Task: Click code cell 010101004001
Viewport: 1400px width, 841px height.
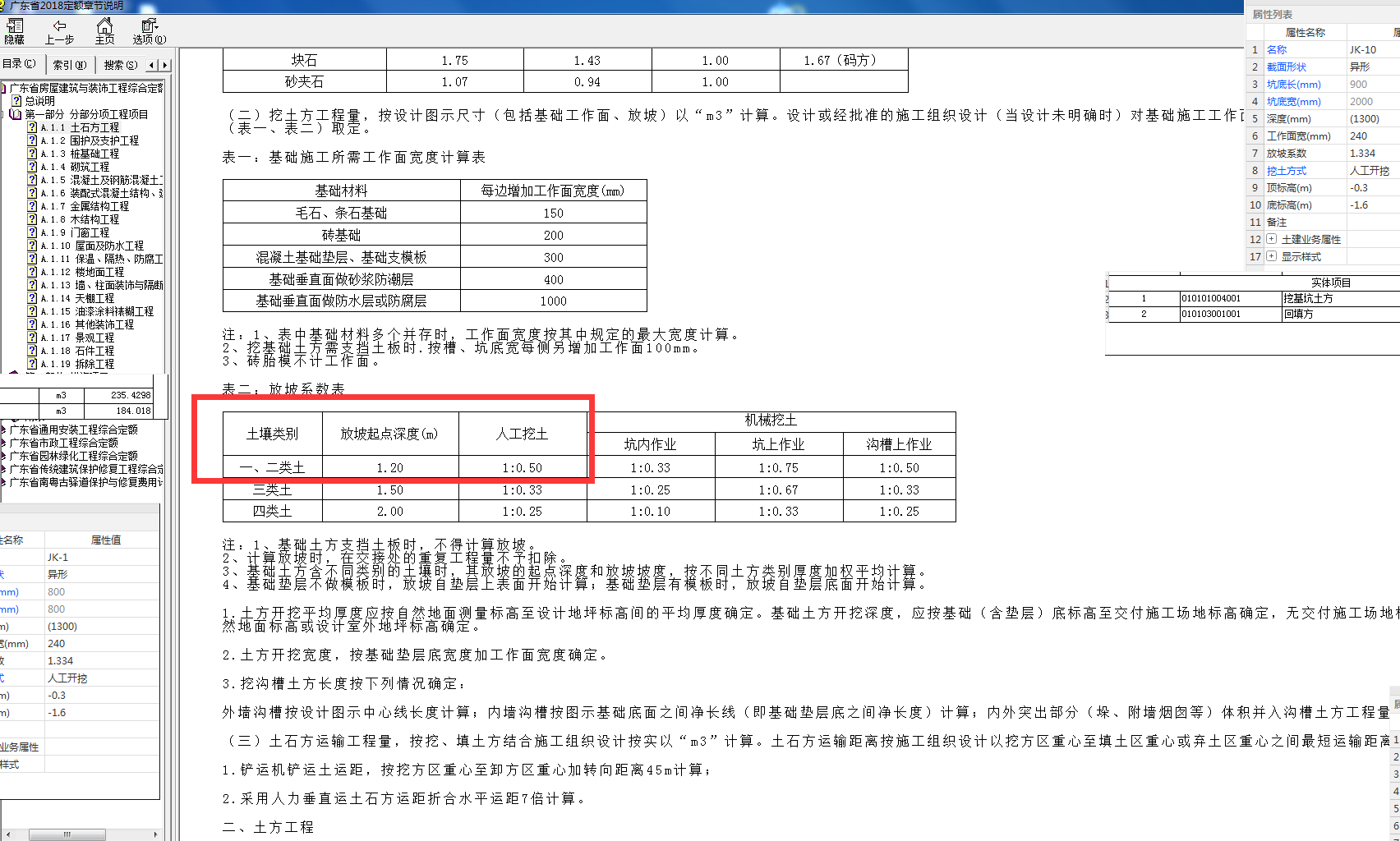Action: 1230,299
